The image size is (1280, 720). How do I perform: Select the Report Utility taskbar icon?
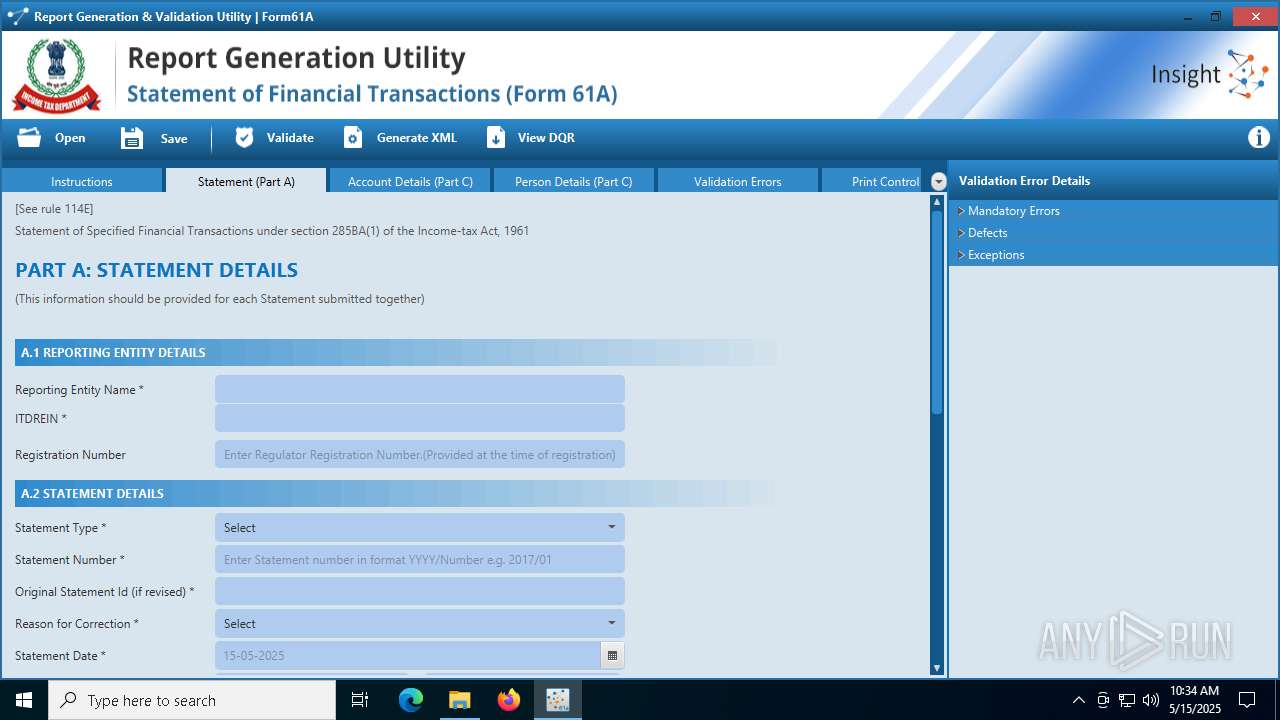(557, 700)
